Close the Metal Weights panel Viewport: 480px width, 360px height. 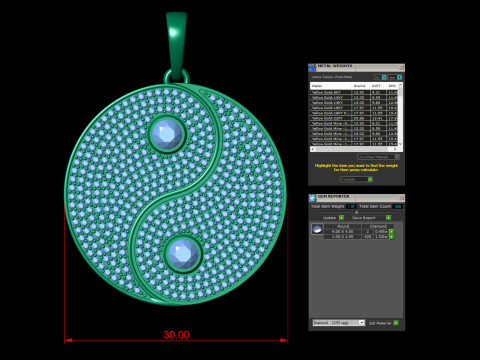(x=401, y=67)
